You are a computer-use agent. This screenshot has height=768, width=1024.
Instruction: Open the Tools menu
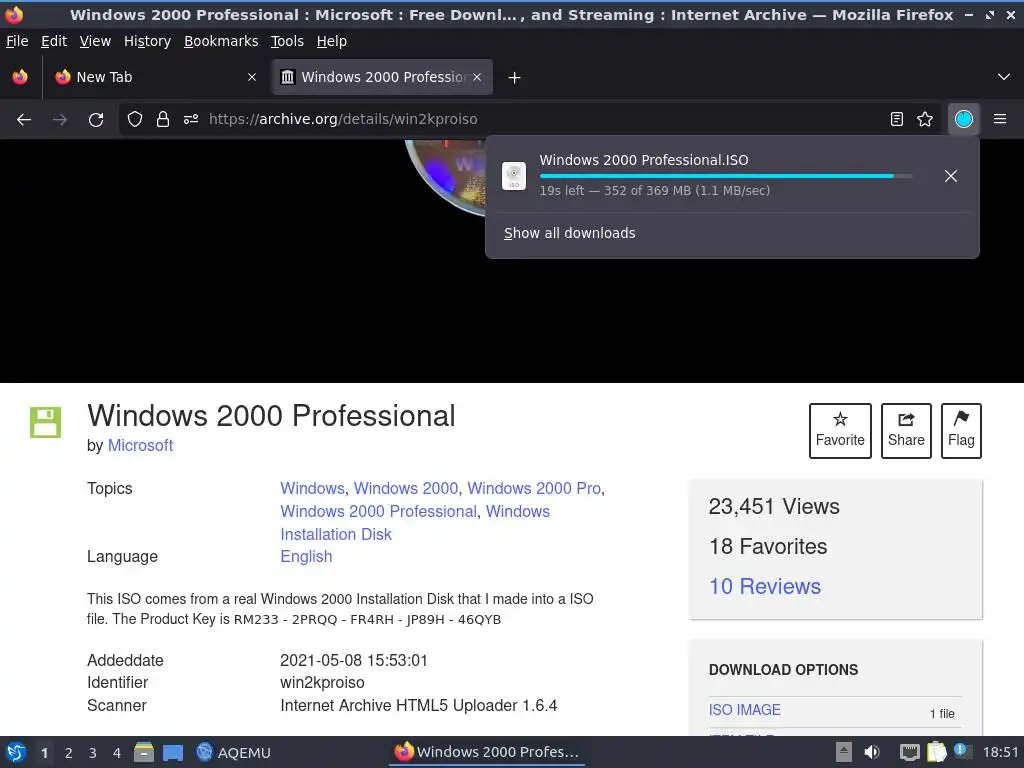[287, 41]
